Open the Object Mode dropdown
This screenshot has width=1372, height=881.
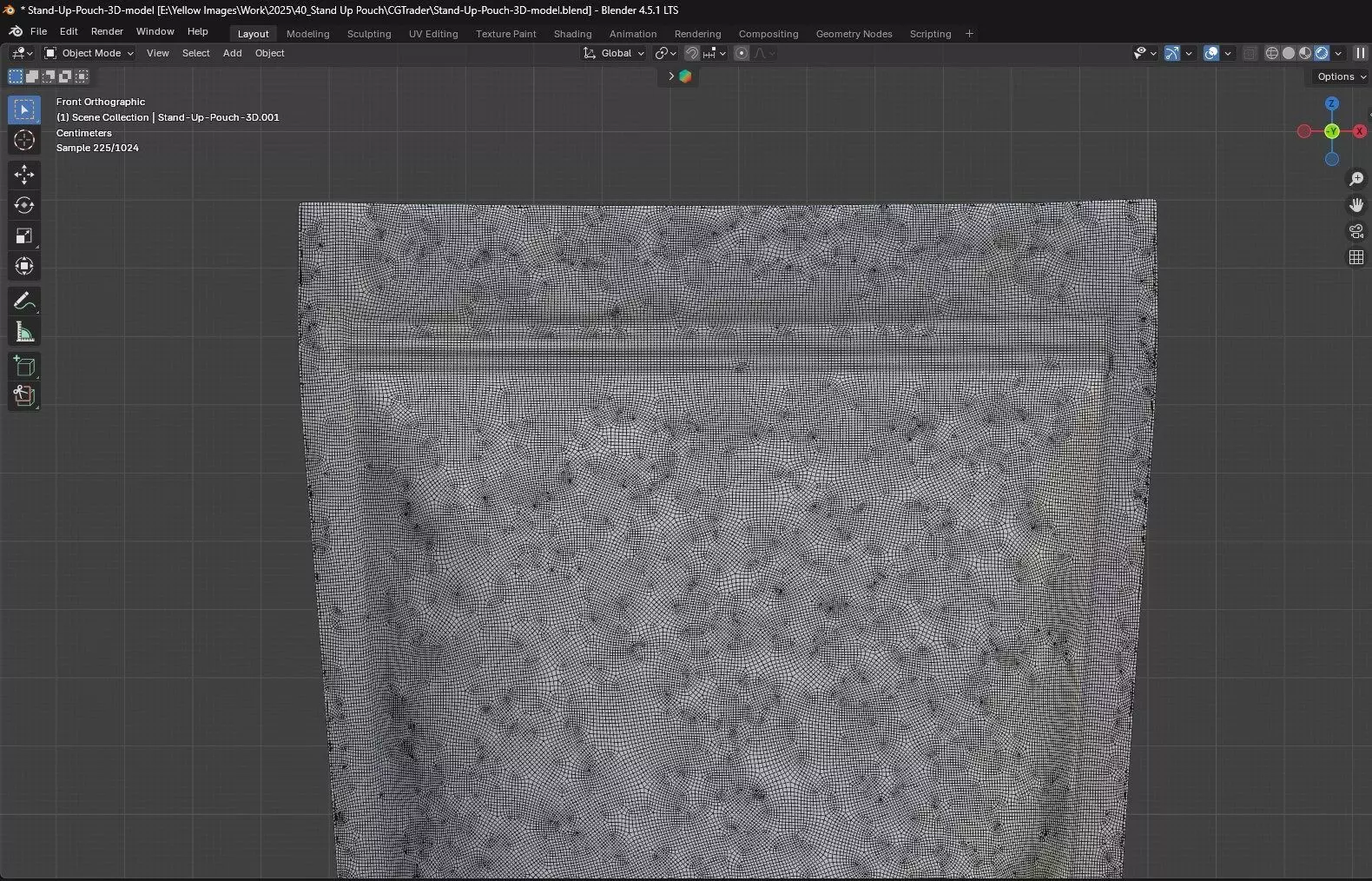click(89, 53)
